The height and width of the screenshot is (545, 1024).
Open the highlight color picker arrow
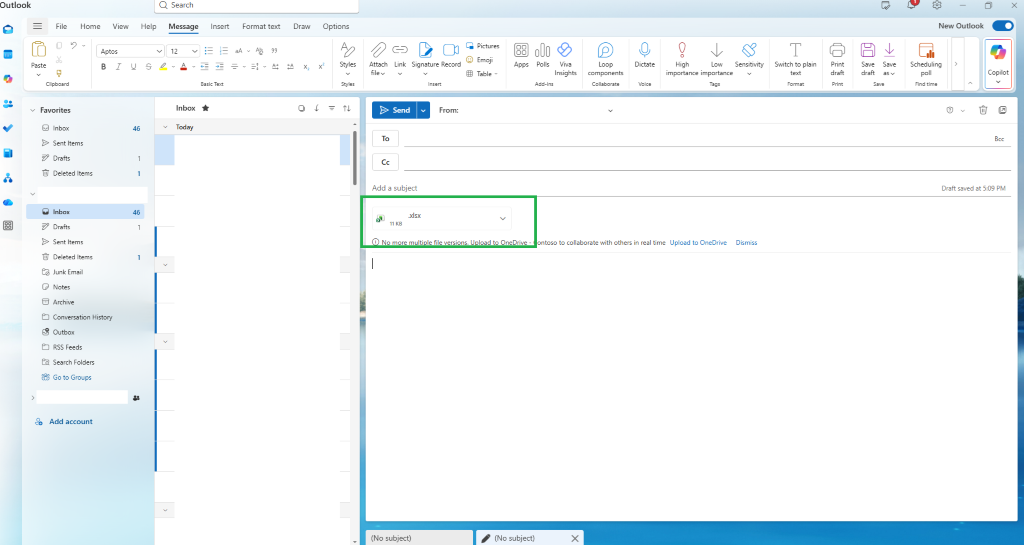pos(173,67)
